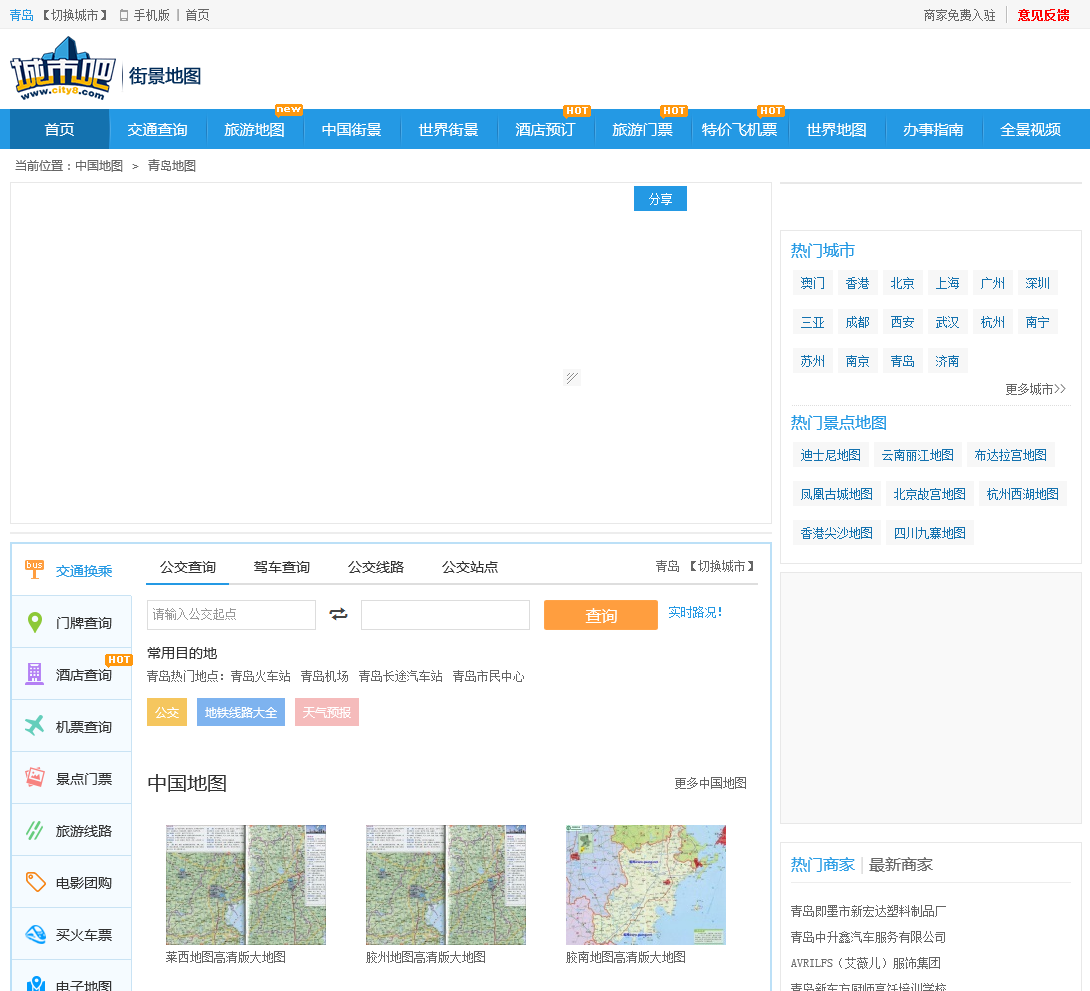Click the mobile phone version icon
Screen dimensions: 1090x991
[124, 15]
